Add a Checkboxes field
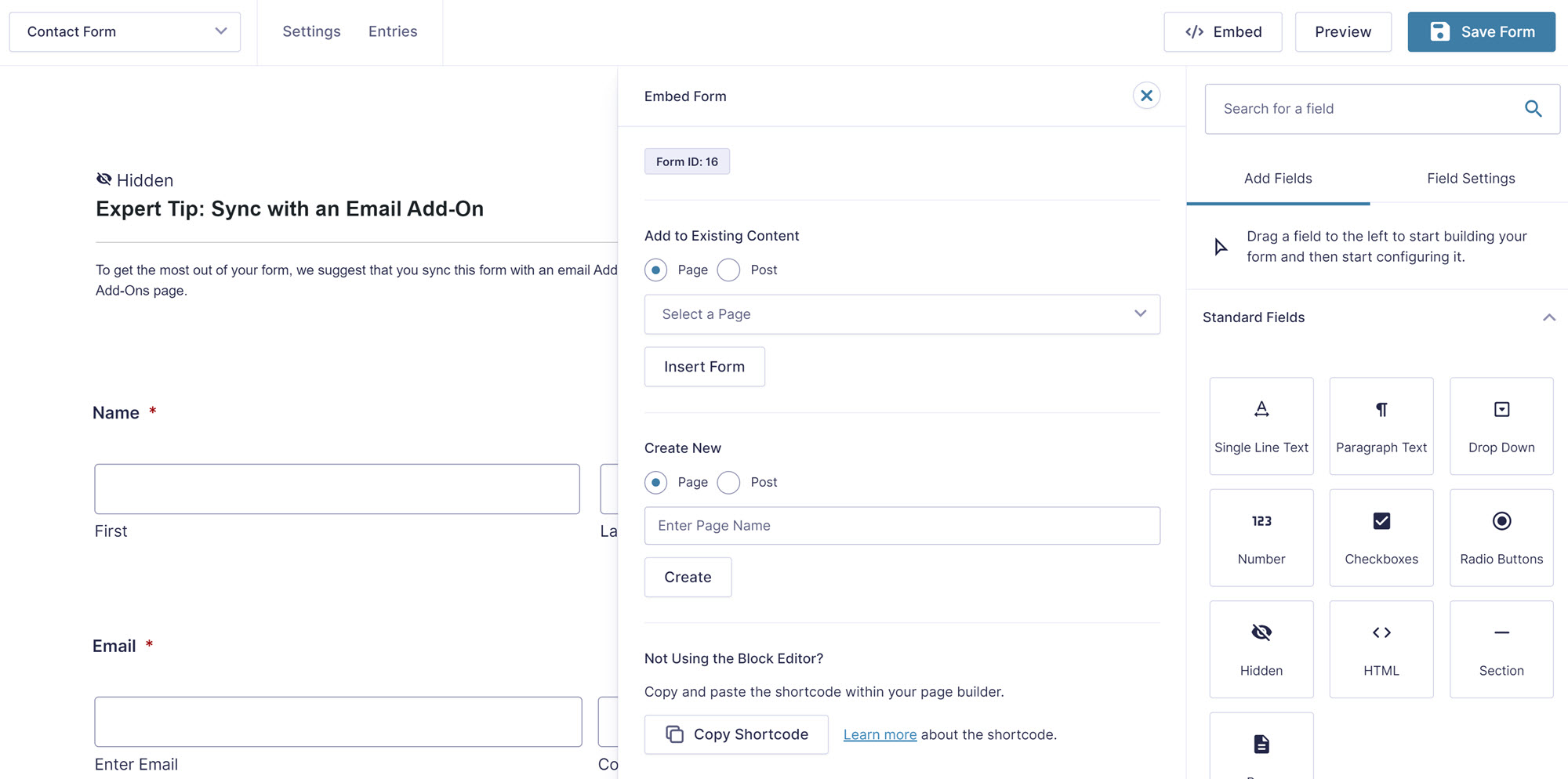This screenshot has width=1568, height=779. coord(1381,538)
